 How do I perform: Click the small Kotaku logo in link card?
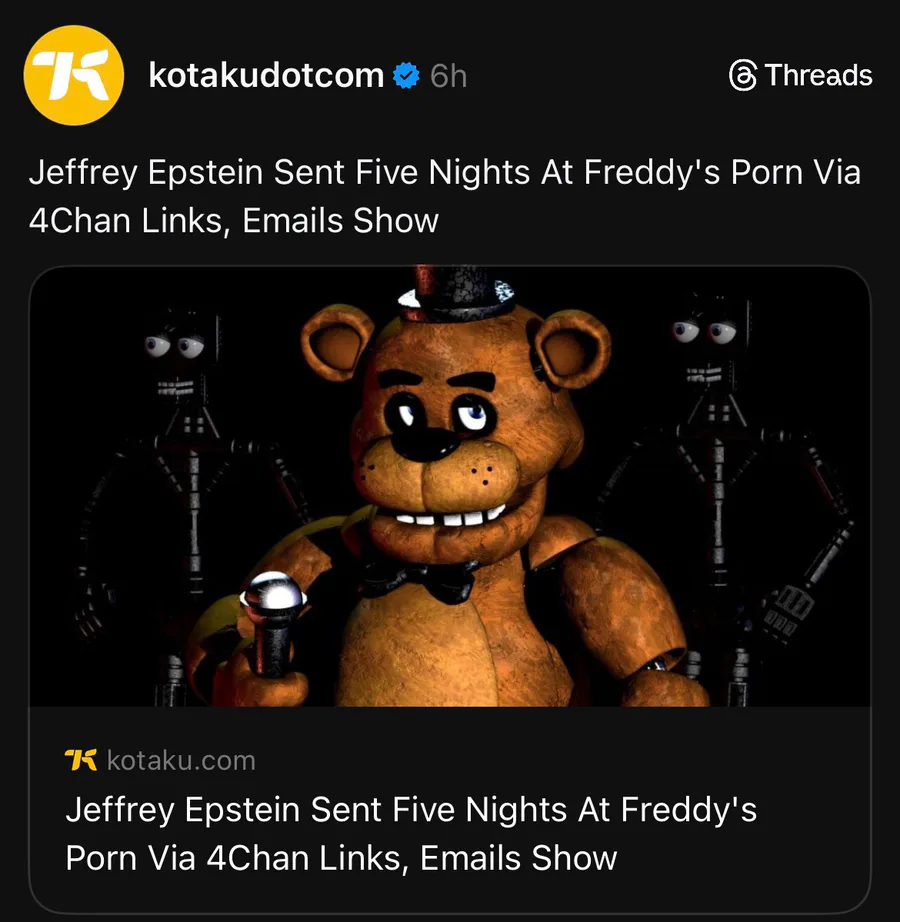81,760
